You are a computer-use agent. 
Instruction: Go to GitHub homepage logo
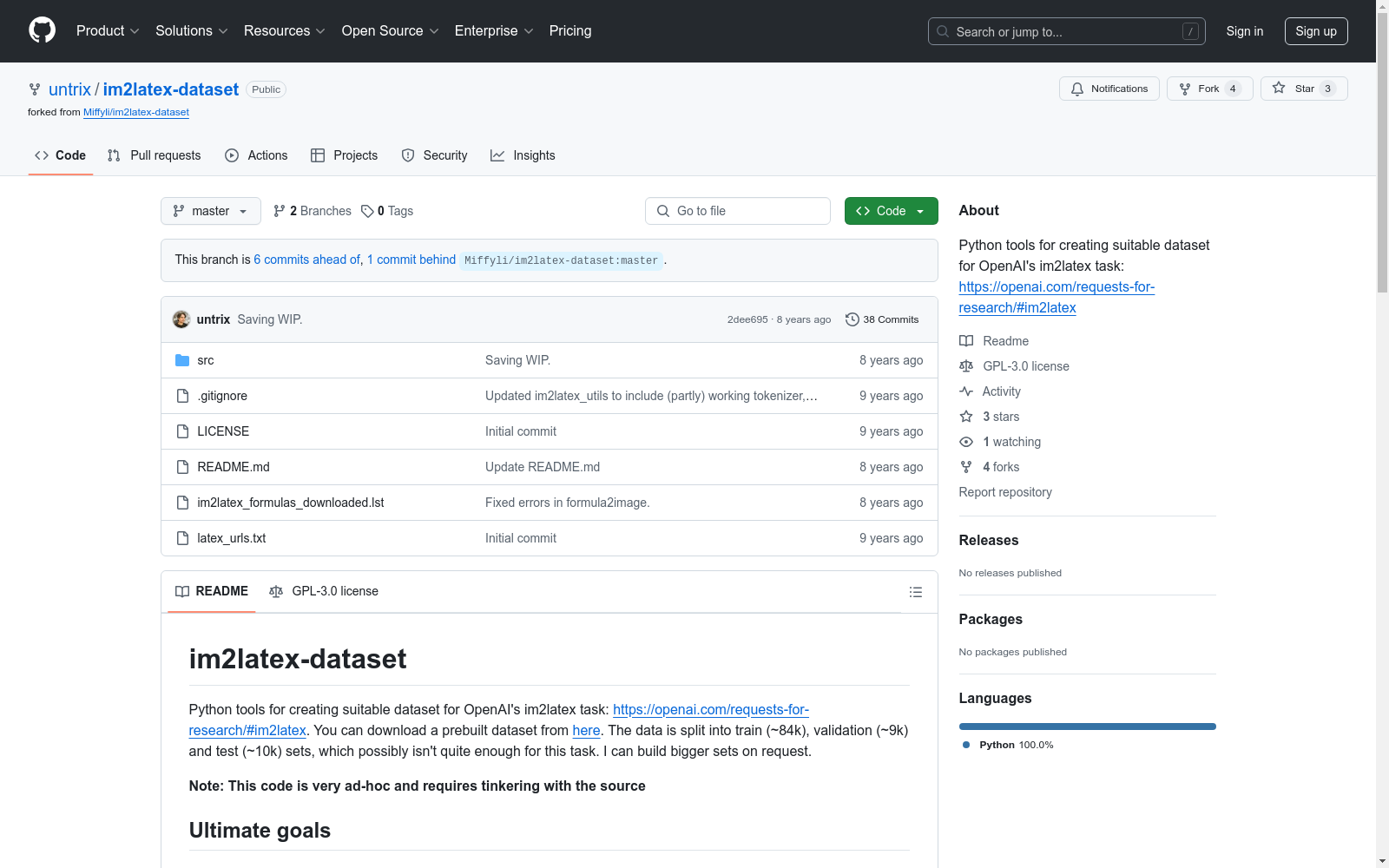click(42, 30)
